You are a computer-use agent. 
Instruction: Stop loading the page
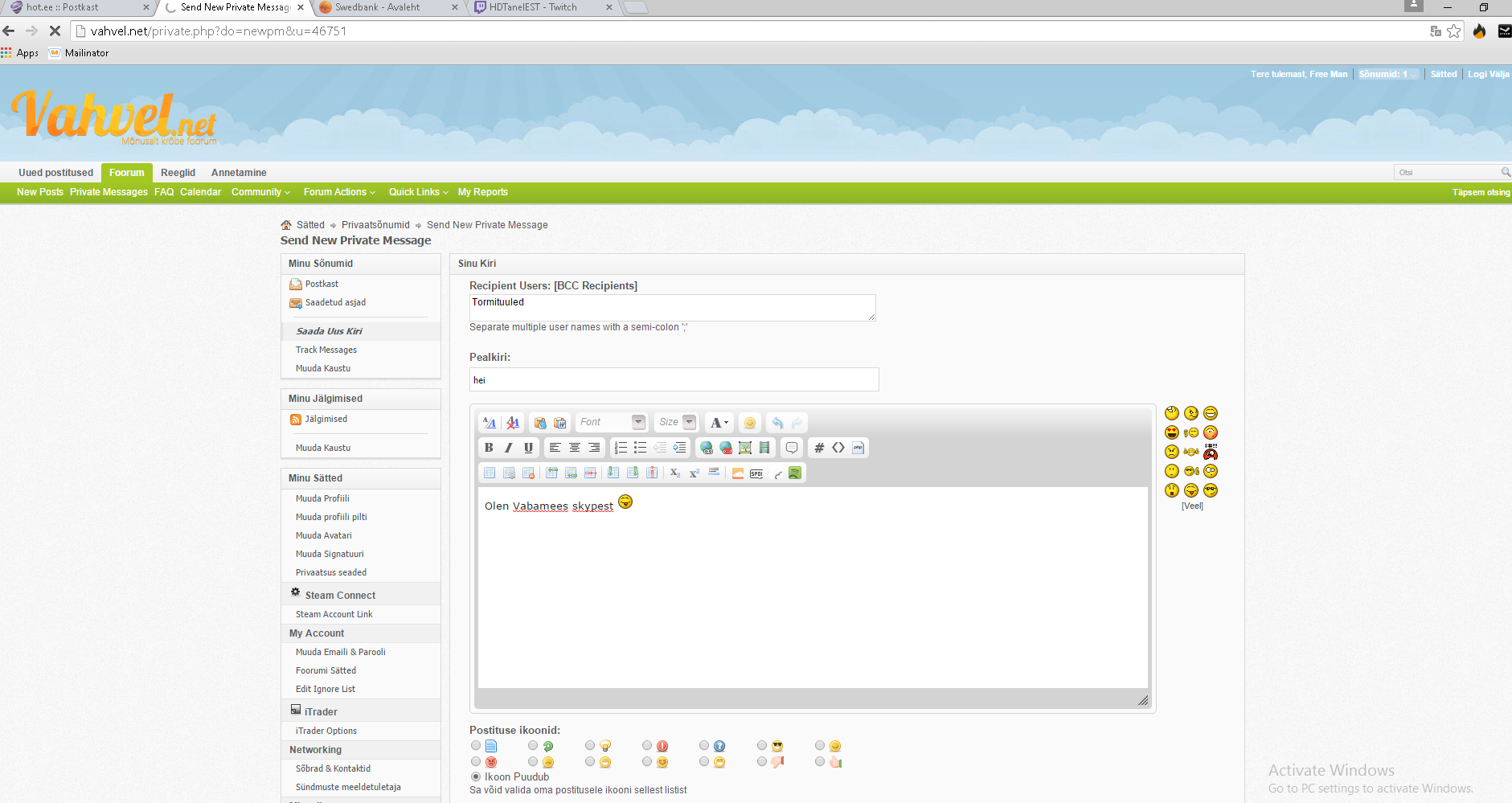coord(55,31)
